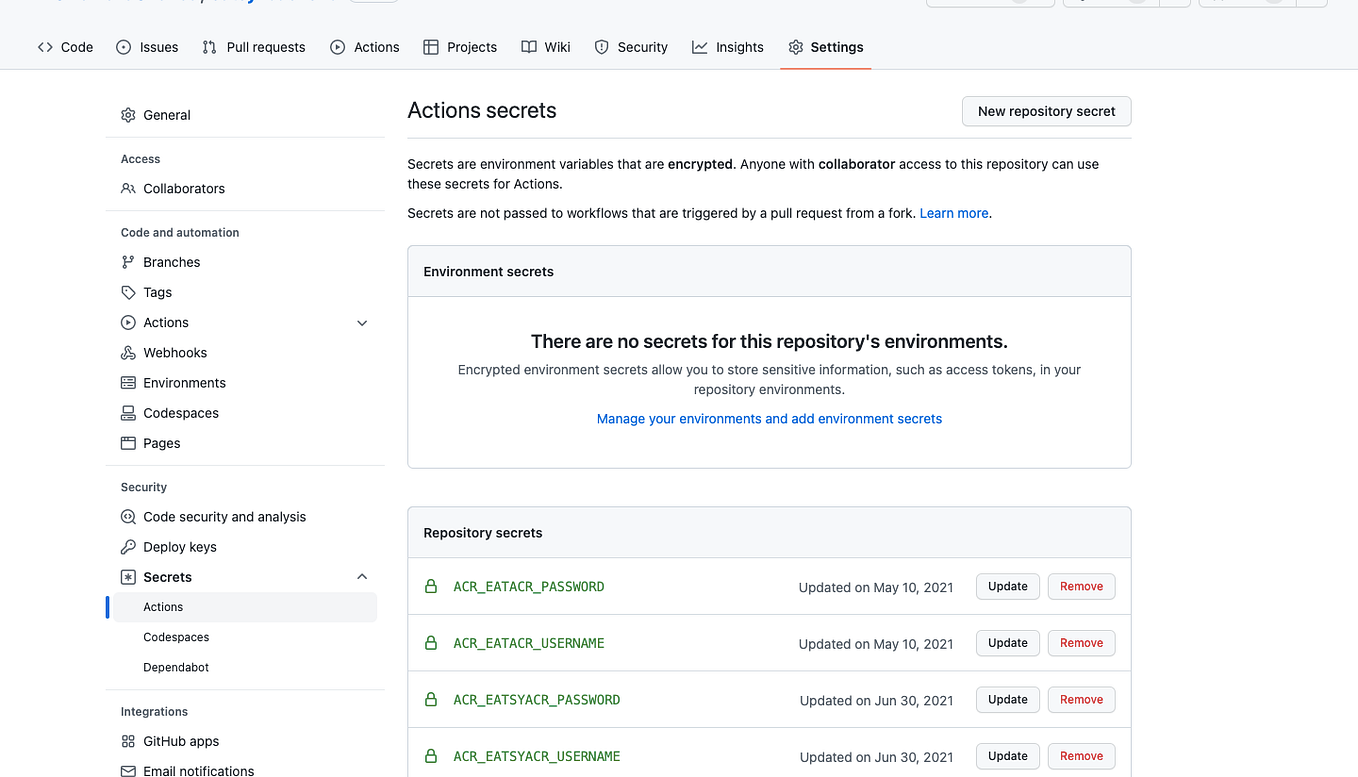Open the Deploy keys icon
Viewport: 1358px width, 777px height.
pos(128,547)
